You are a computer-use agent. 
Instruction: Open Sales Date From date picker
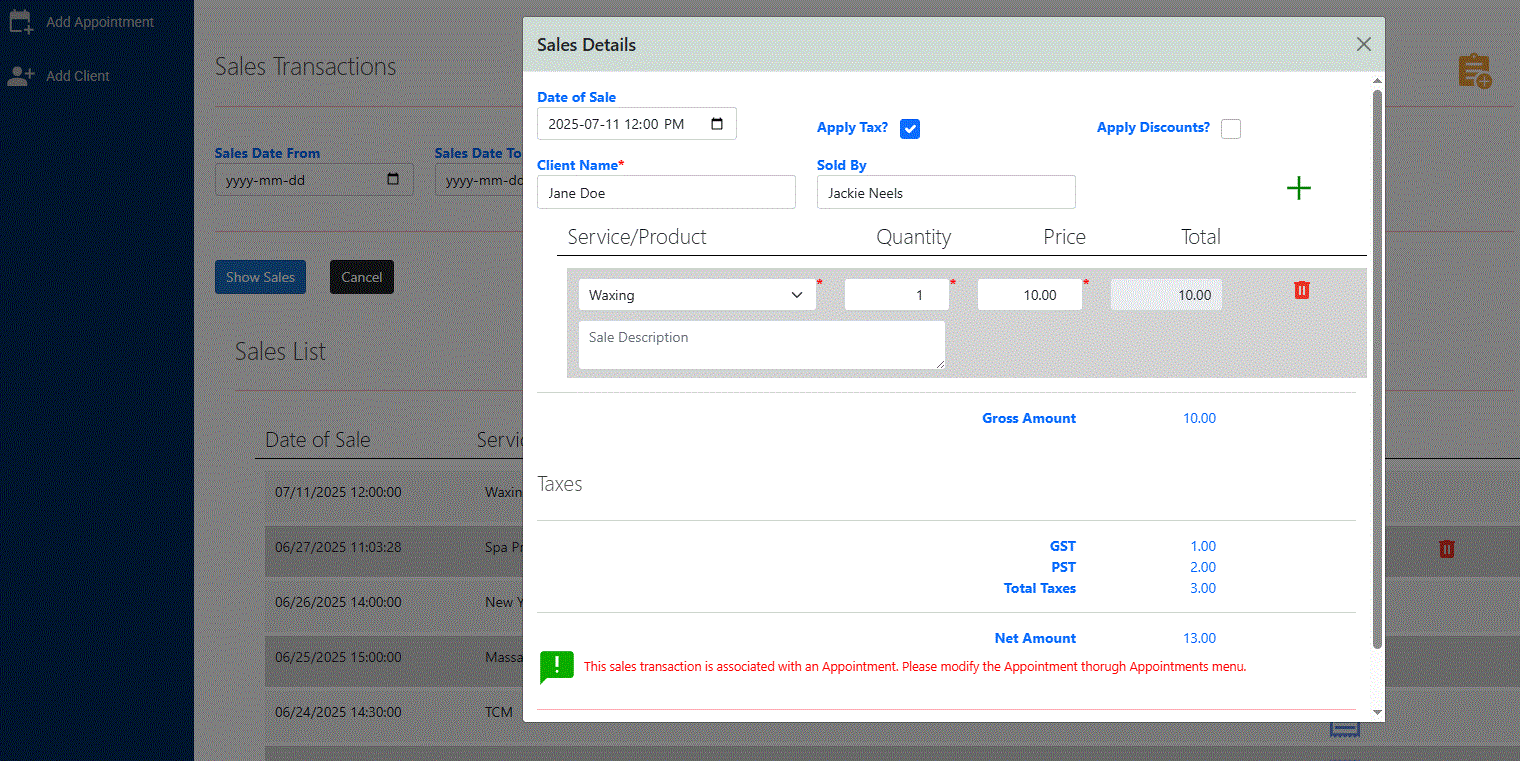[393, 180]
